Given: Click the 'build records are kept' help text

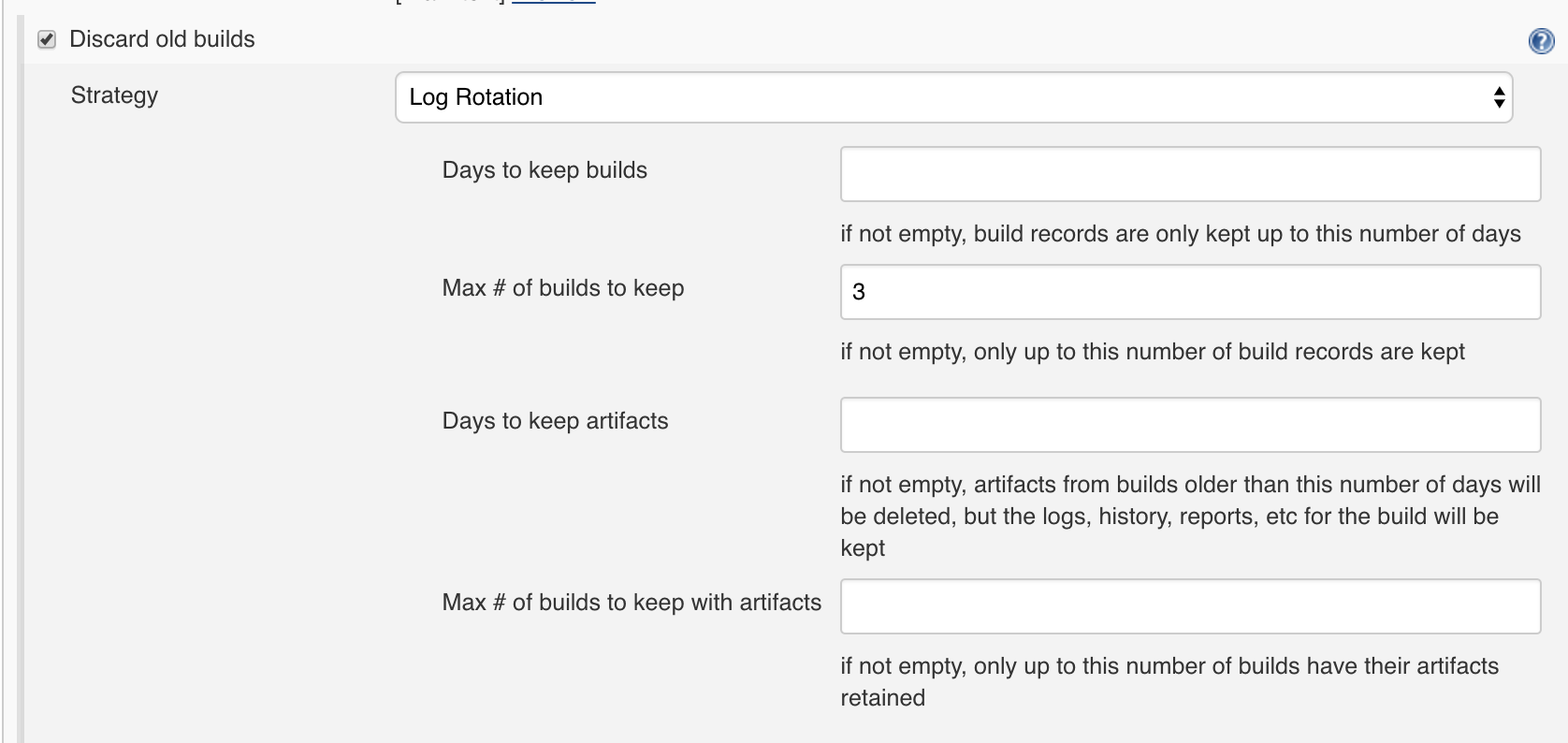Looking at the screenshot, I should pyautogui.click(x=1153, y=352).
